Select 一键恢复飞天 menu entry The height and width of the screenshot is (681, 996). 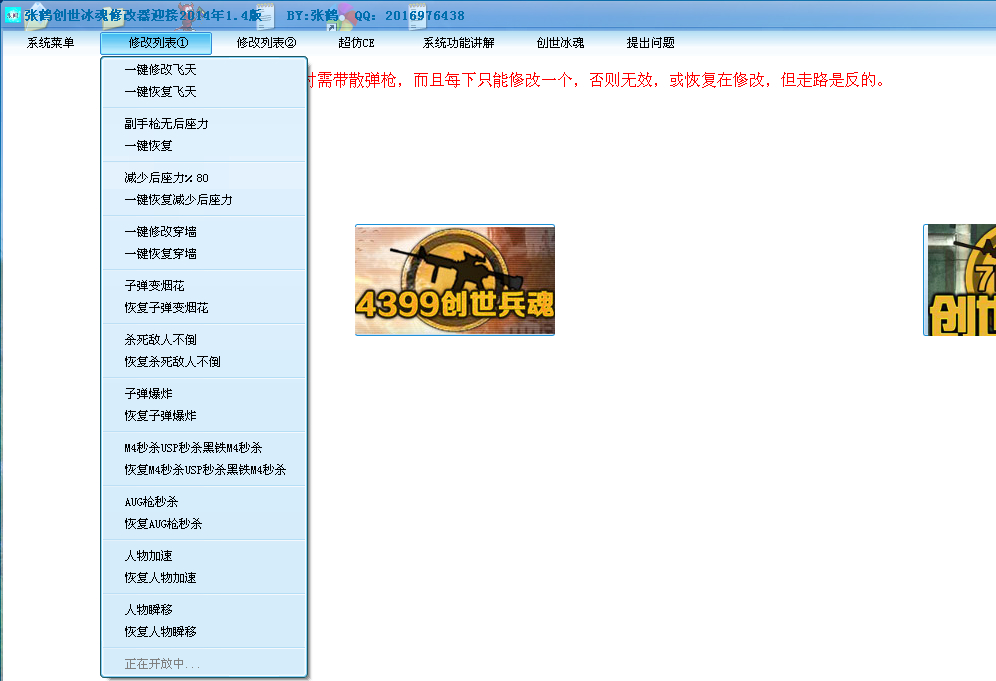coord(205,92)
